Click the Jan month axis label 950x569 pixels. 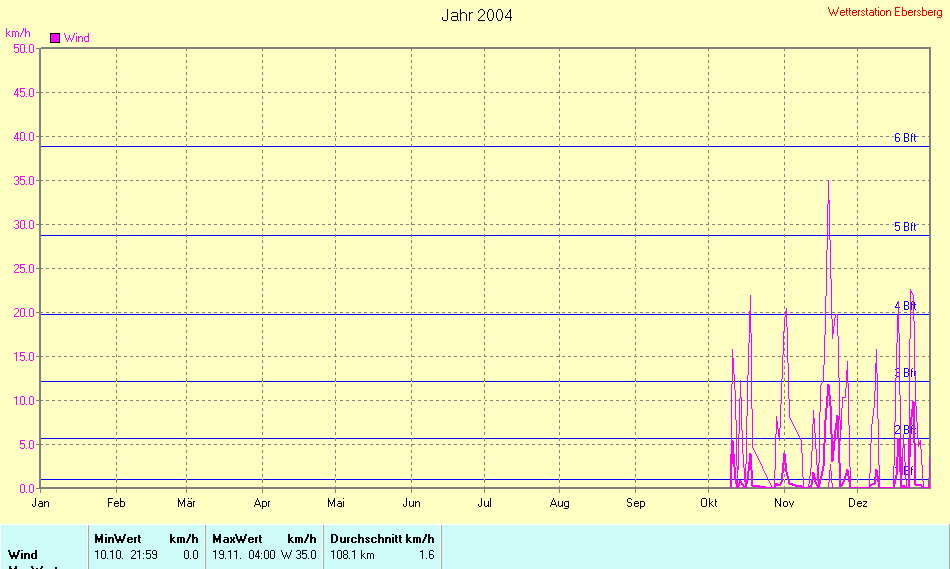41,503
